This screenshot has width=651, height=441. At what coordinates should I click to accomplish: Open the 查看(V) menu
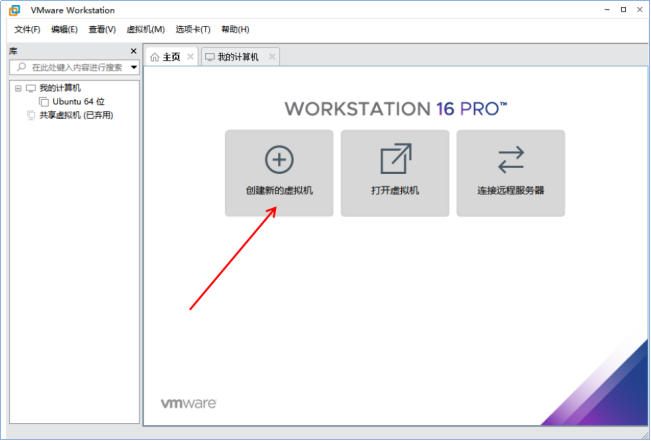102,29
